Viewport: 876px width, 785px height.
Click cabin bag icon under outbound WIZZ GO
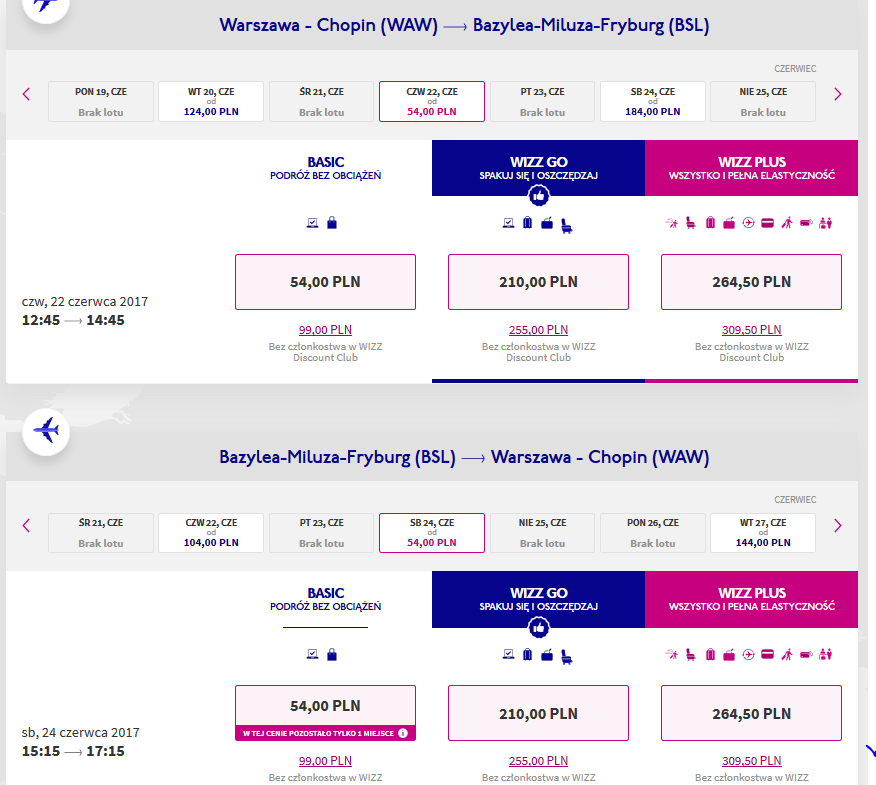[x=547, y=223]
